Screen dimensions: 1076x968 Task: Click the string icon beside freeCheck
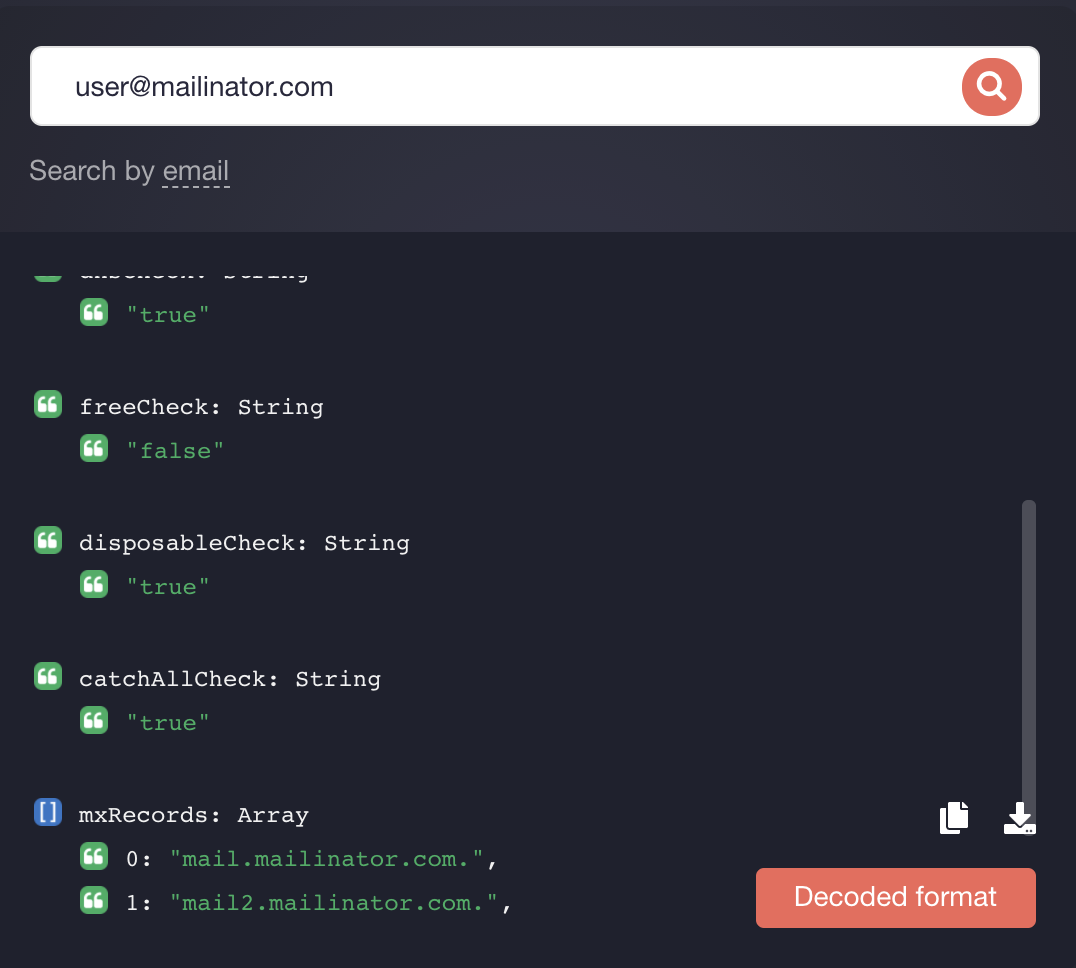pos(48,404)
